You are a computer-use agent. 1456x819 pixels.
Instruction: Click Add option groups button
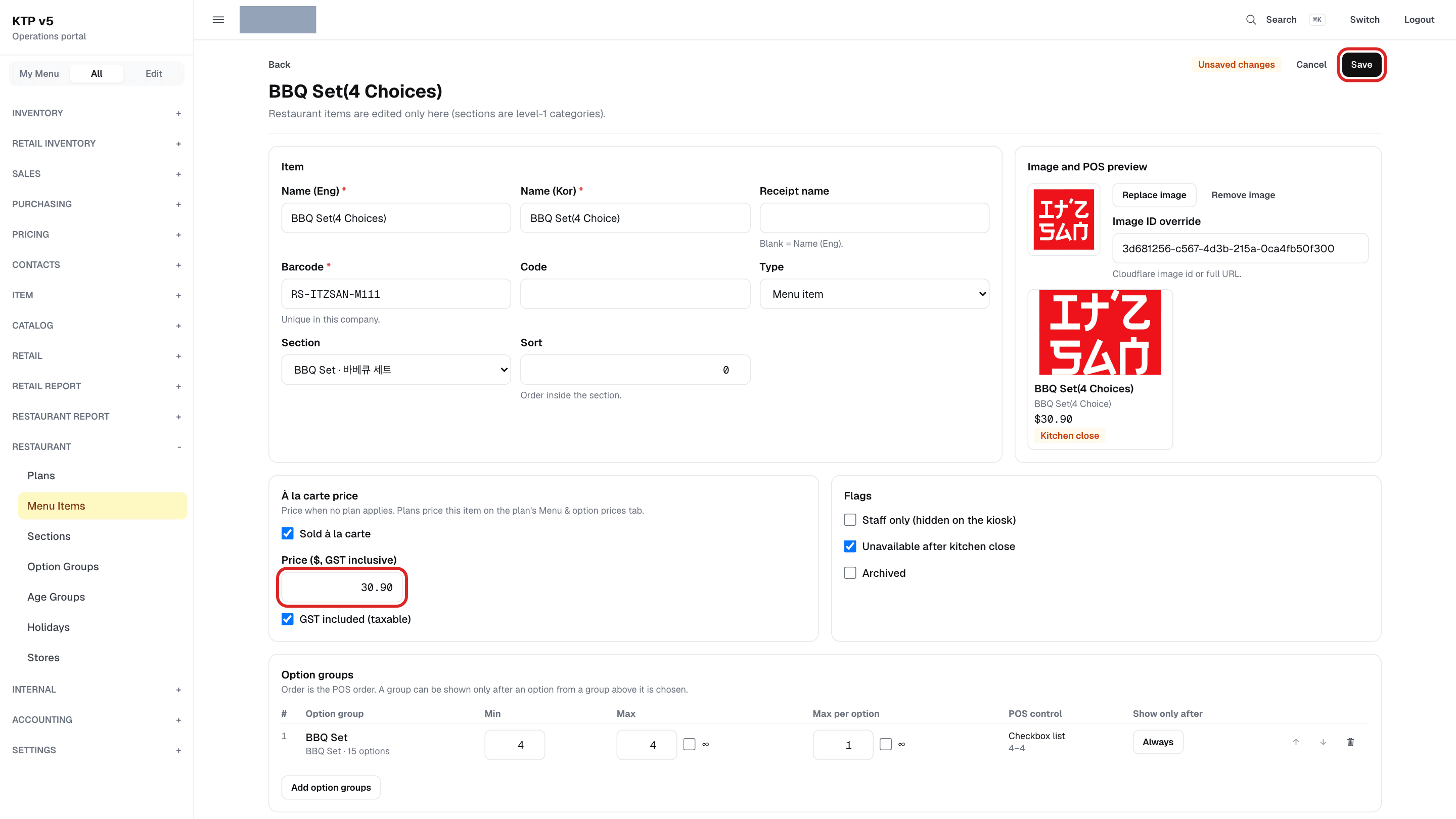point(331,787)
